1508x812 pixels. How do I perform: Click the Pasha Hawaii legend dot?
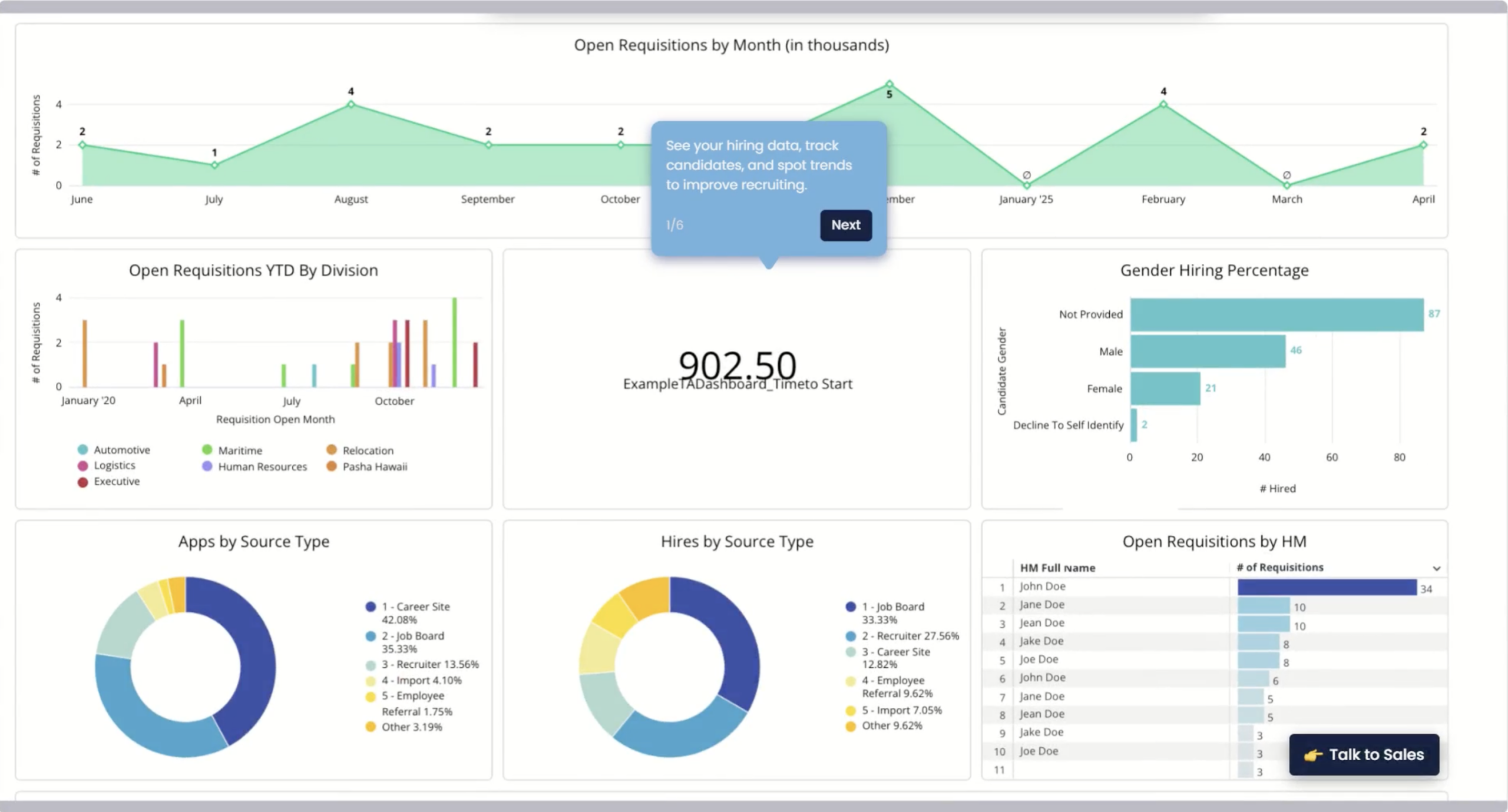(332, 466)
